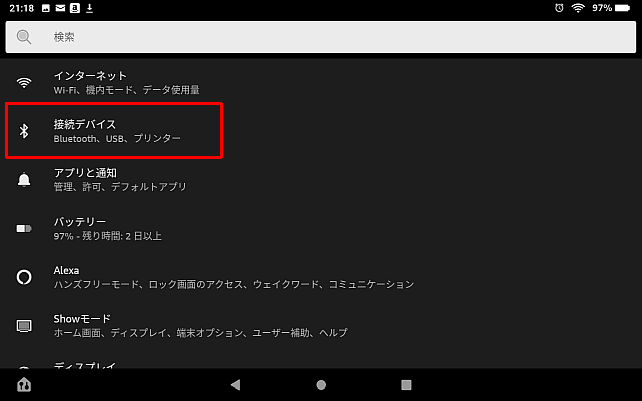Tap the display icon beside Showモード
Screen dimensions: 642x401
[24, 326]
